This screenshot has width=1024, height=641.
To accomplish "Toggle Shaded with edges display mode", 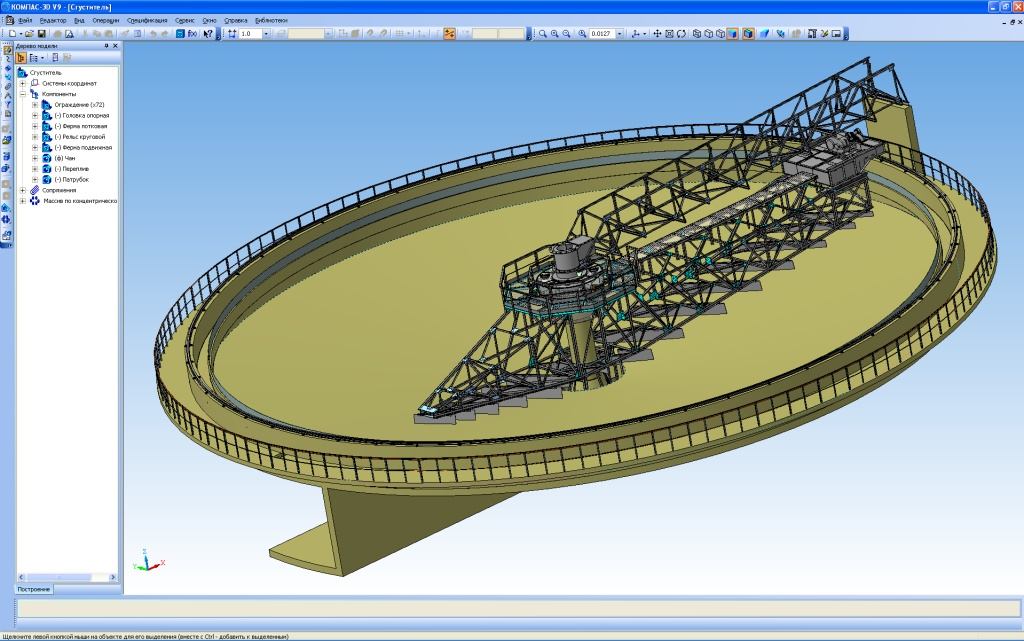I will [x=747, y=33].
